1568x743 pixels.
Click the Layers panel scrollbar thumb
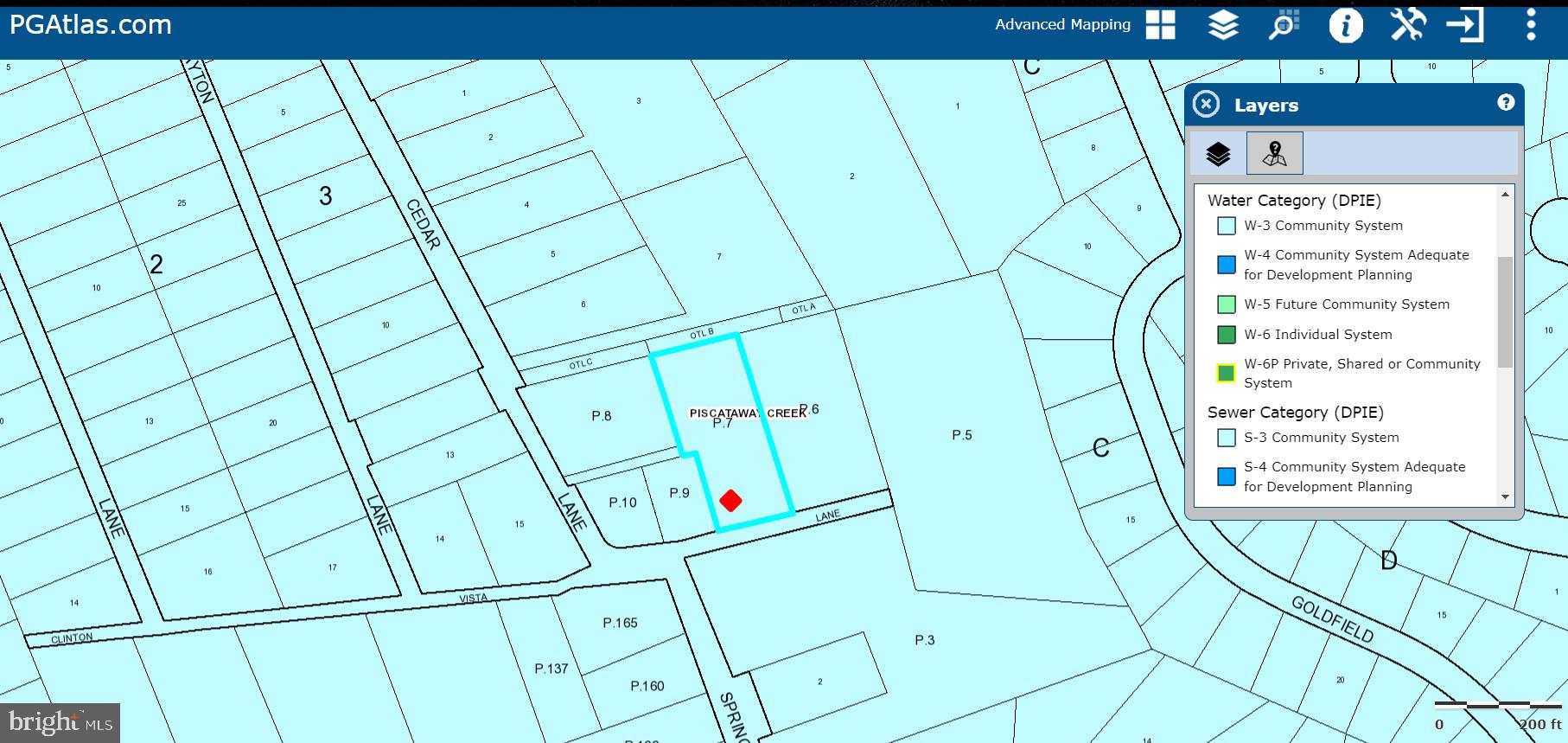point(1505,311)
